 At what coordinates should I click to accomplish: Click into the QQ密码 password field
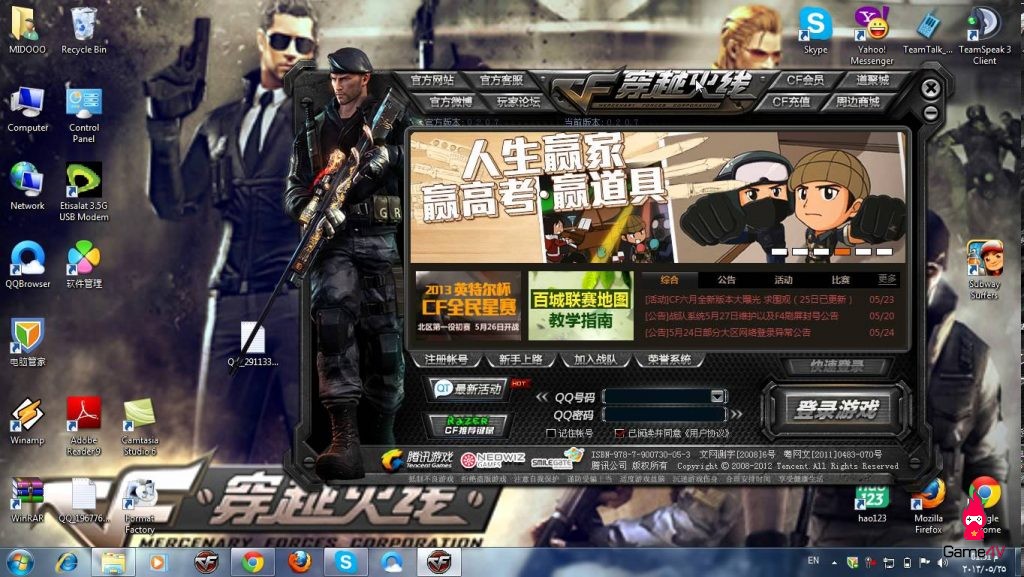coord(664,414)
